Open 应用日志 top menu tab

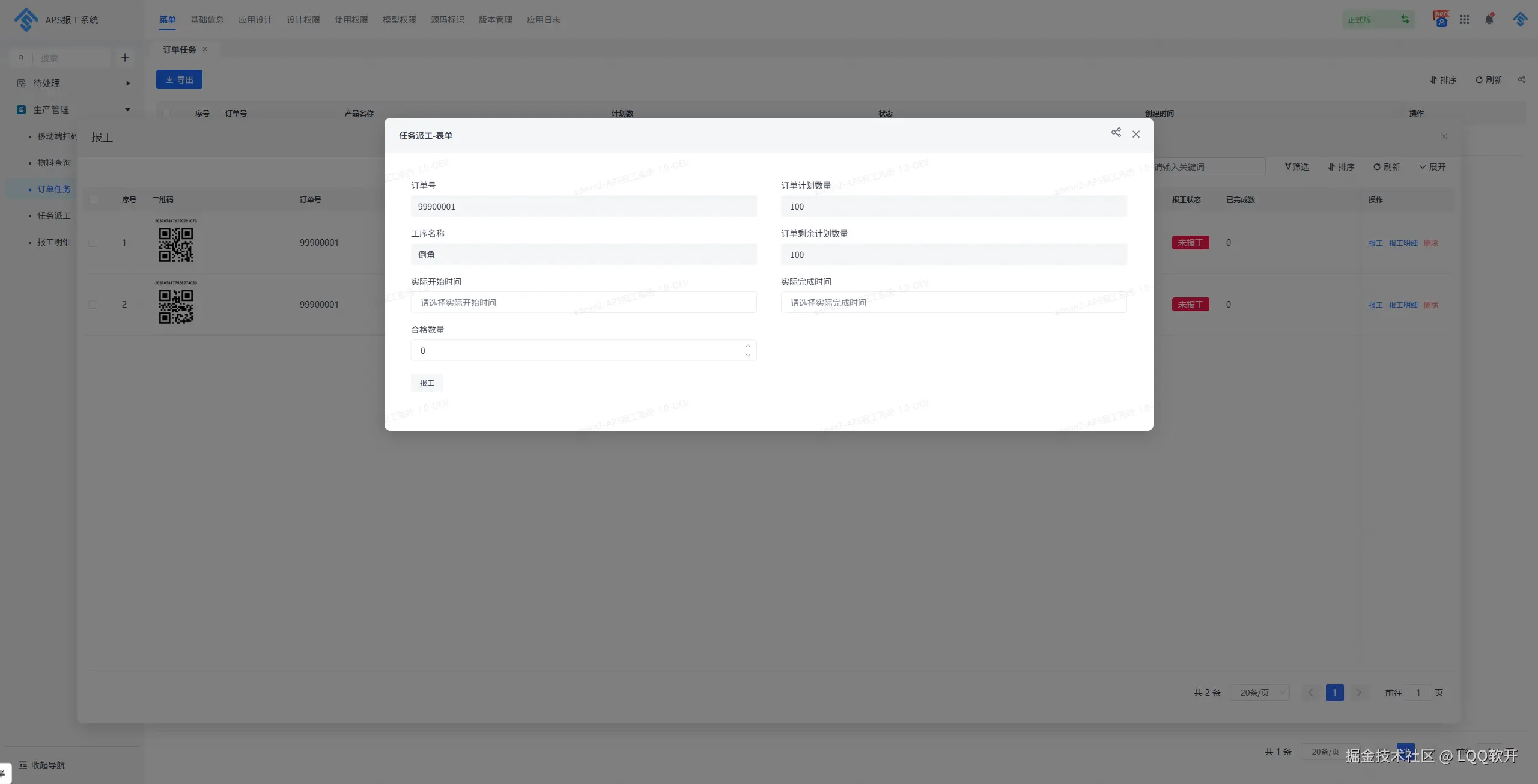pos(543,20)
